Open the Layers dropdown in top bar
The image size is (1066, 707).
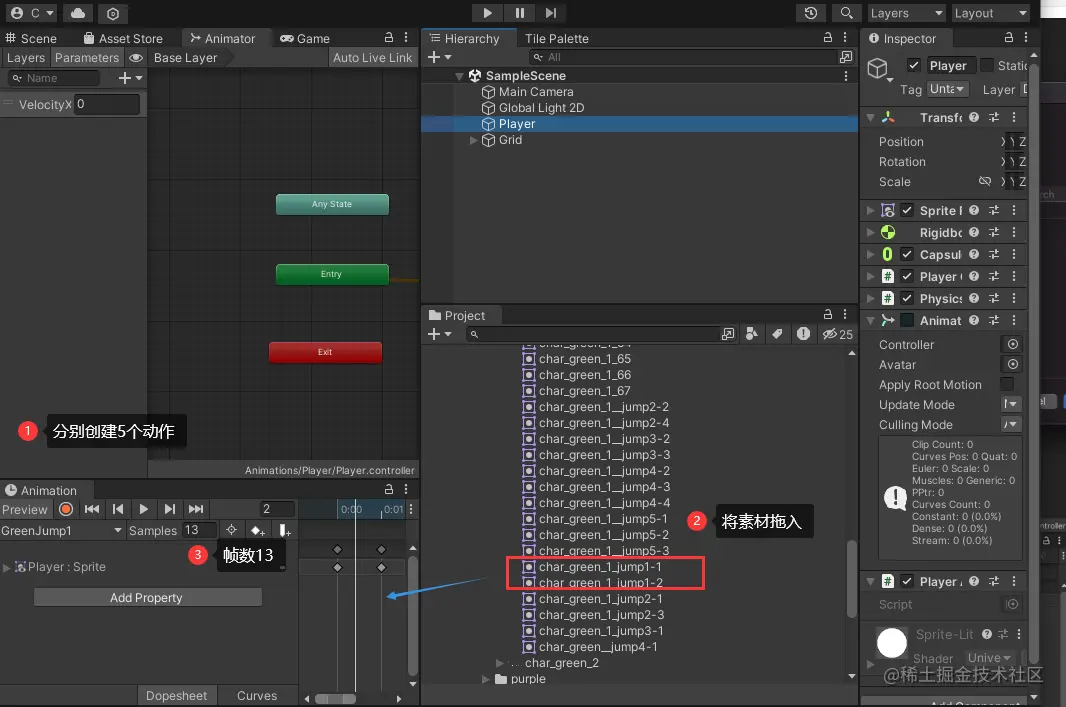tap(906, 13)
